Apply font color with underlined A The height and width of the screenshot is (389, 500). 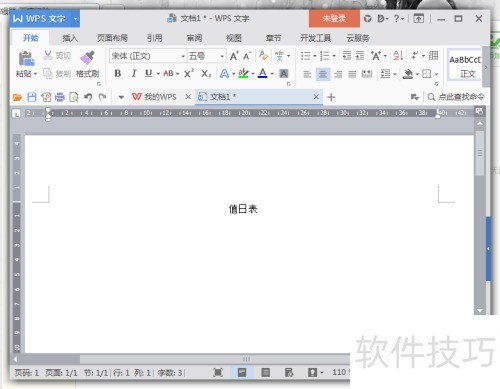click(263, 73)
